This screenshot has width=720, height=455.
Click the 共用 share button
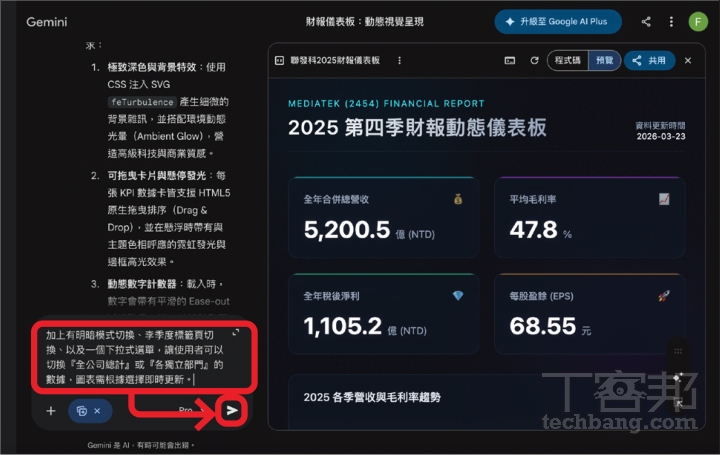tap(649, 61)
